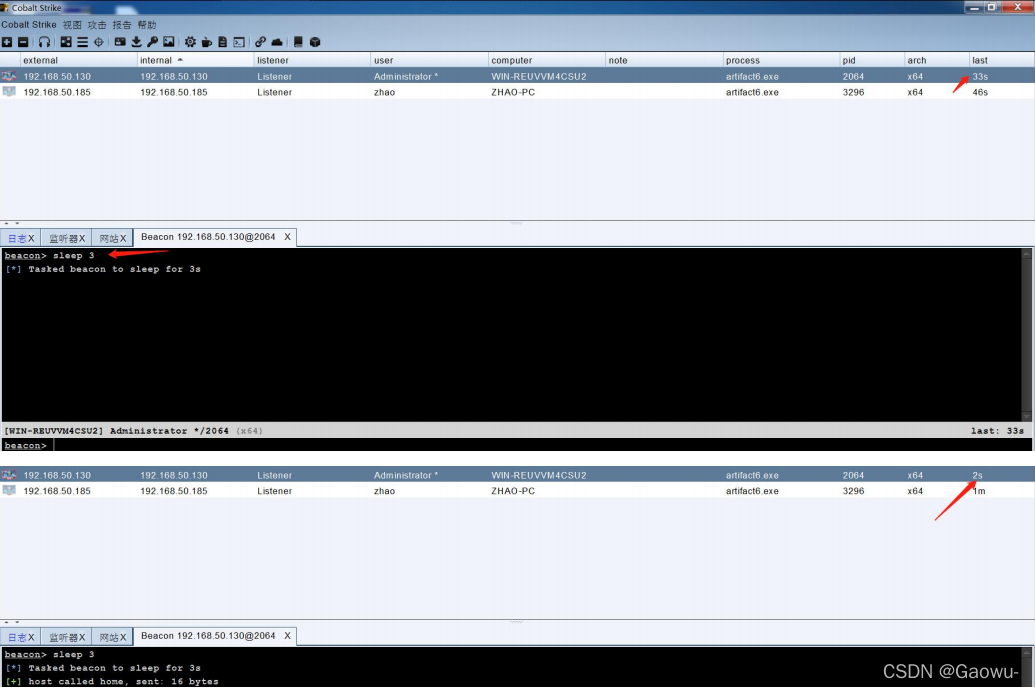Click 'Tasked beacon to sleep for 3s' upper console line
Image resolution: width=1035 pixels, height=689 pixels.
point(114,269)
